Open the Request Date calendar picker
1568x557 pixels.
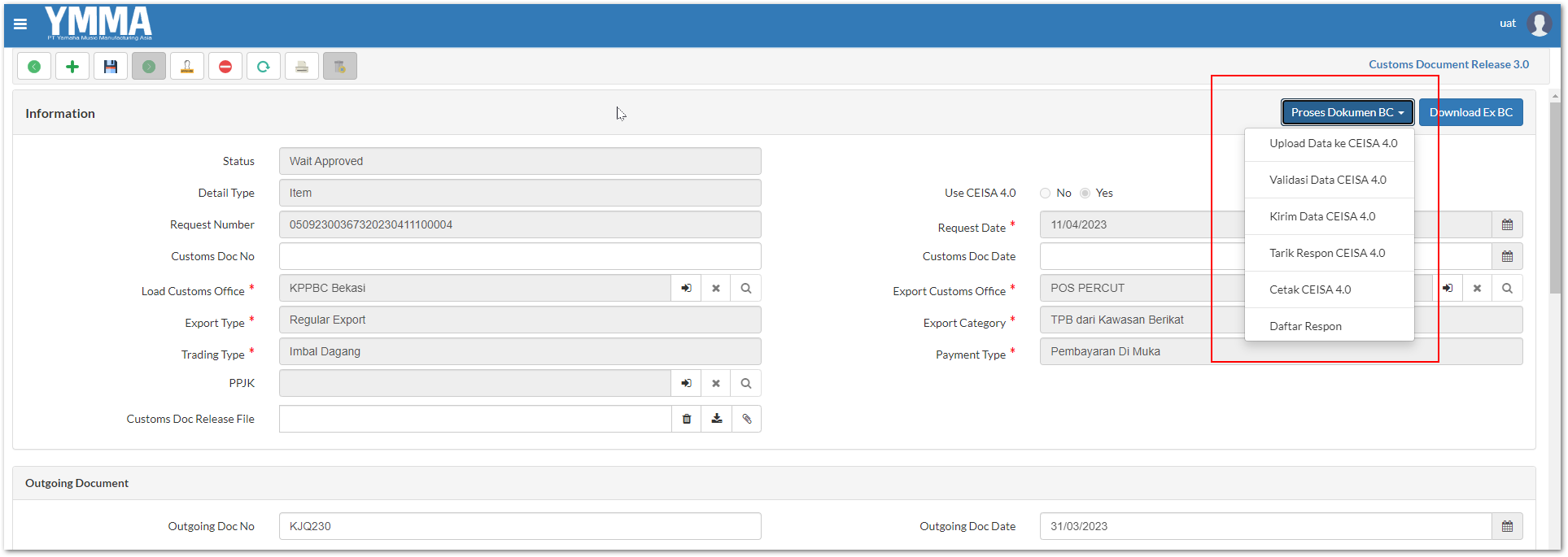1507,224
